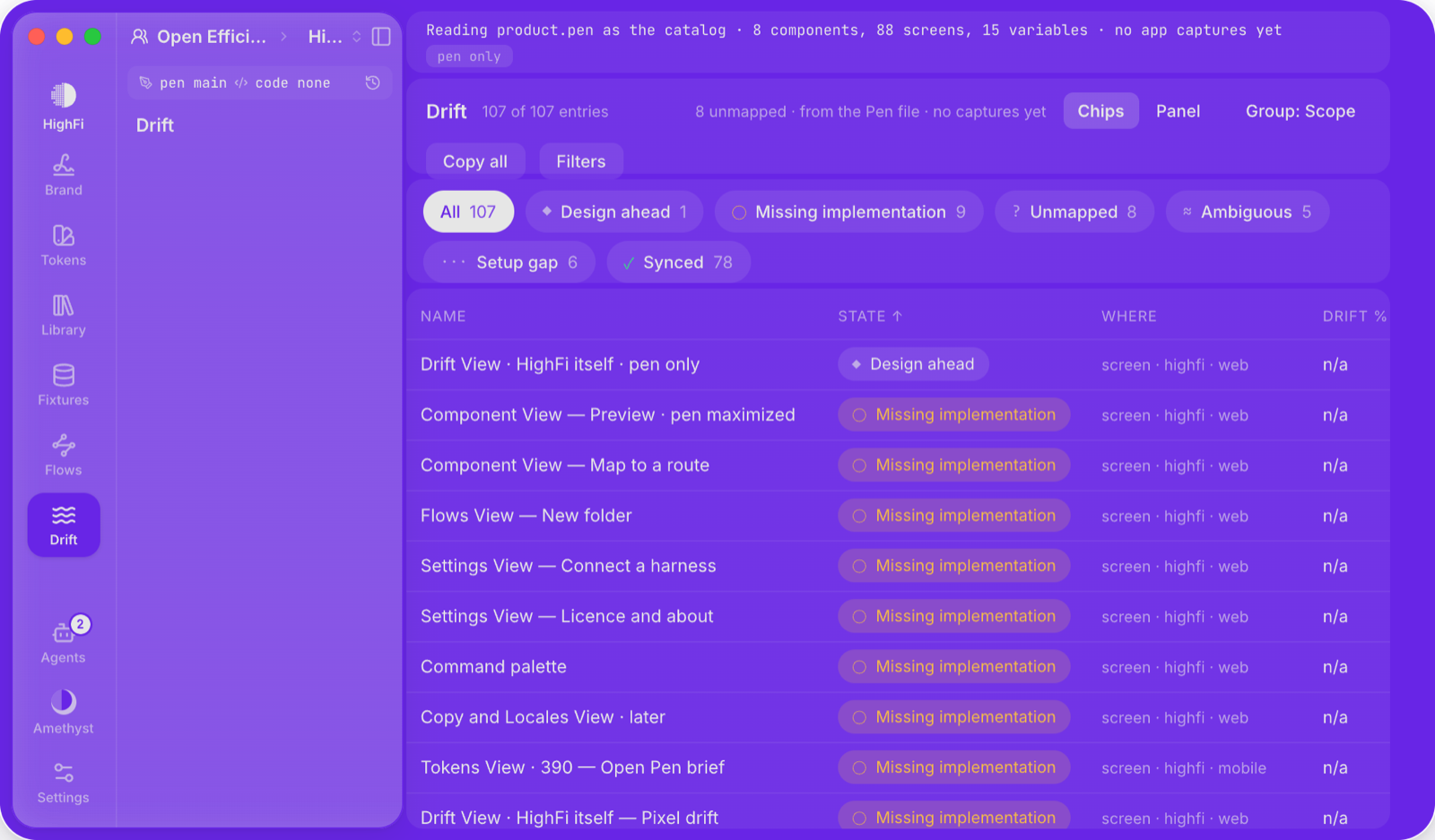Filter by Setup gap 6 chip
Image resolution: width=1435 pixels, height=840 pixels.
[x=509, y=262]
